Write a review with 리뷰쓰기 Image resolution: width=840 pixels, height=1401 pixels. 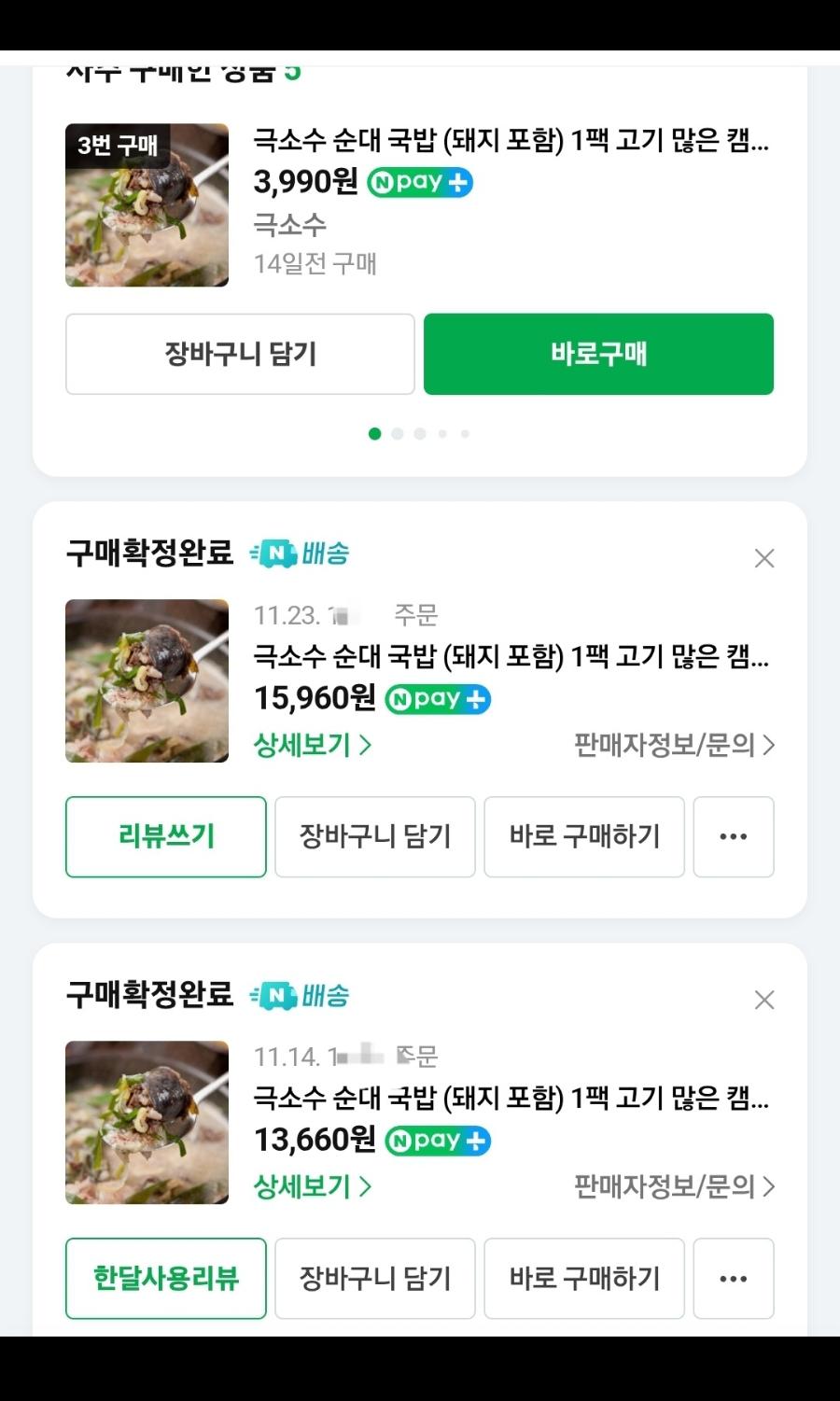[x=166, y=836]
